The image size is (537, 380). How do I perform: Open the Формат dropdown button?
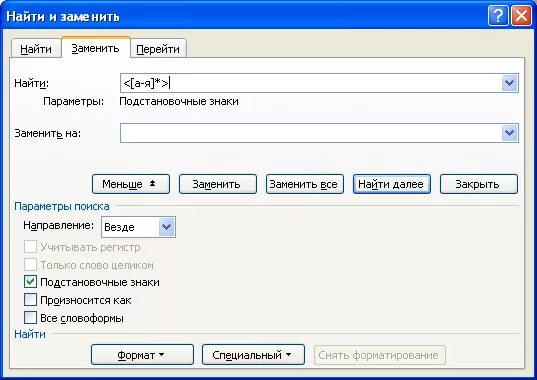(142, 355)
